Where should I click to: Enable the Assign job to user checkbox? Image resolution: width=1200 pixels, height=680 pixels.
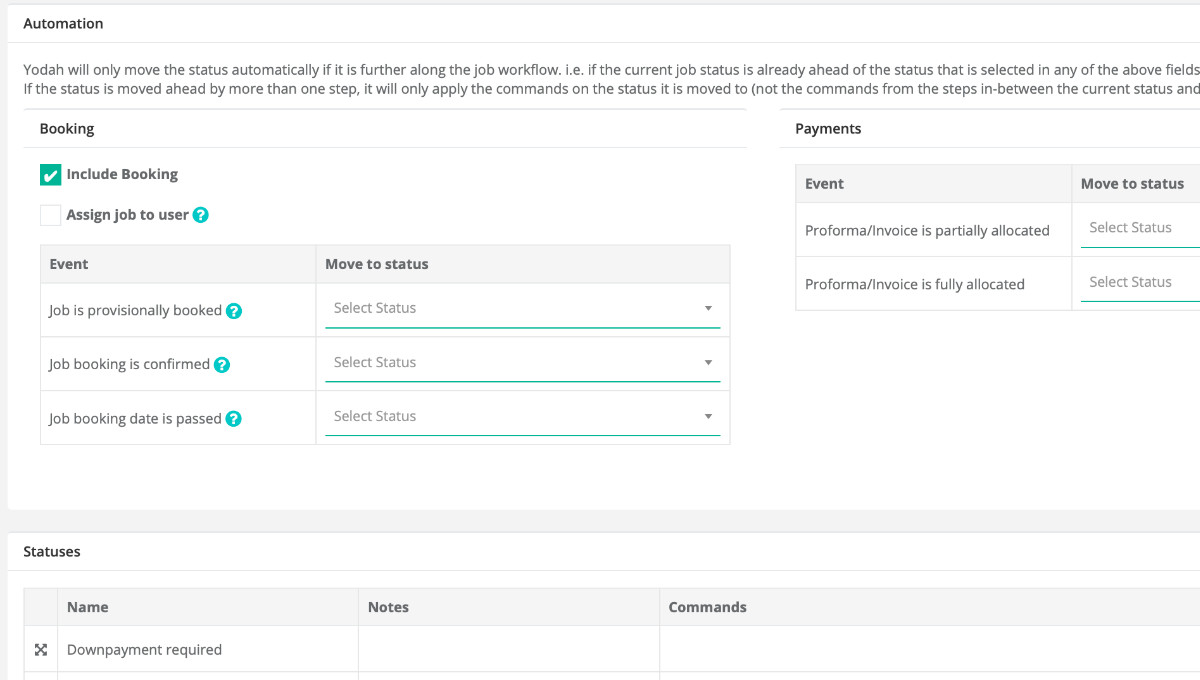click(51, 215)
